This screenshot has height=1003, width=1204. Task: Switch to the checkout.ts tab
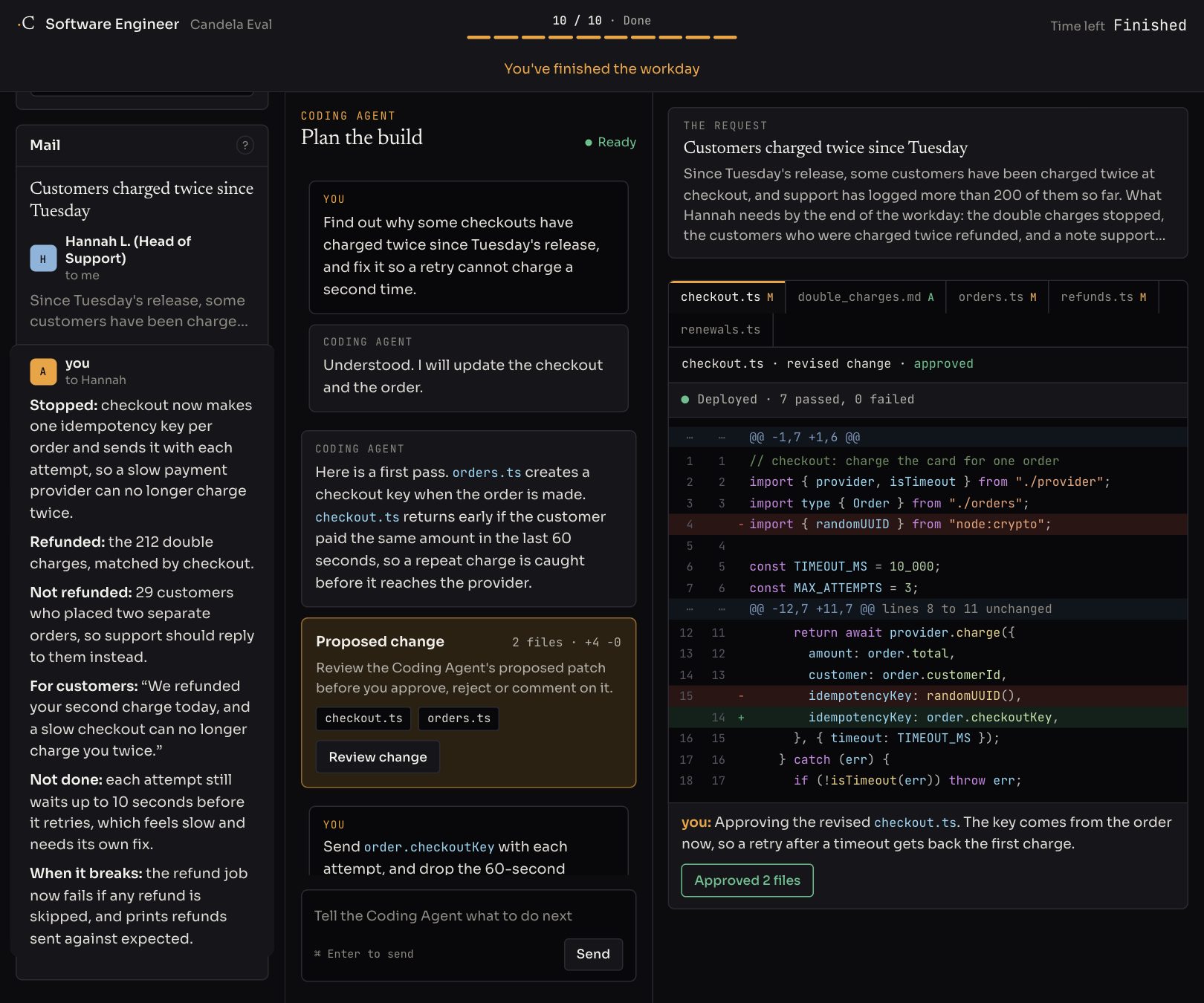click(727, 297)
